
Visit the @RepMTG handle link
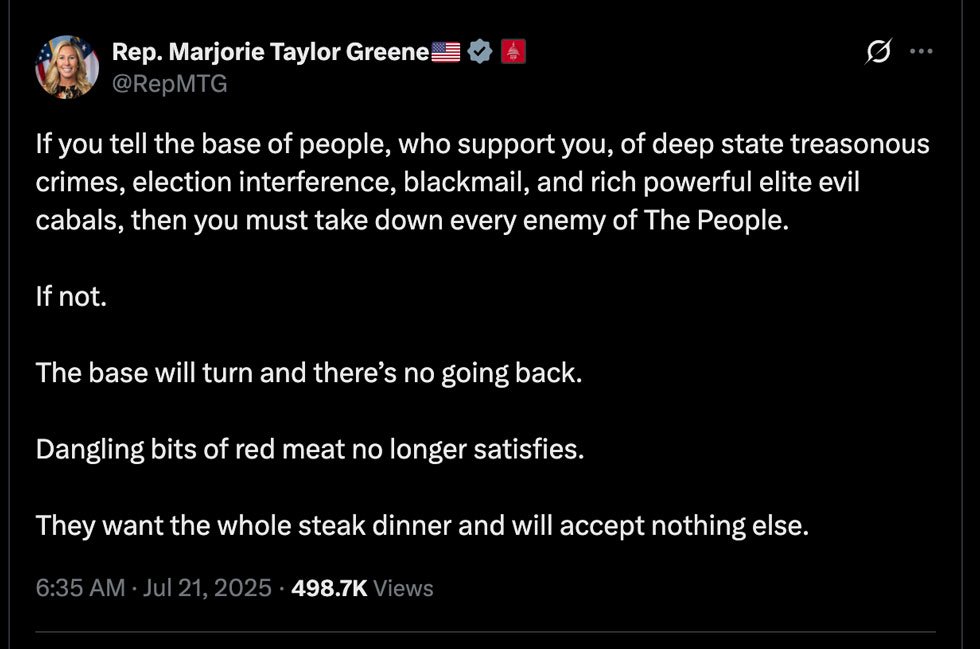click(x=169, y=84)
